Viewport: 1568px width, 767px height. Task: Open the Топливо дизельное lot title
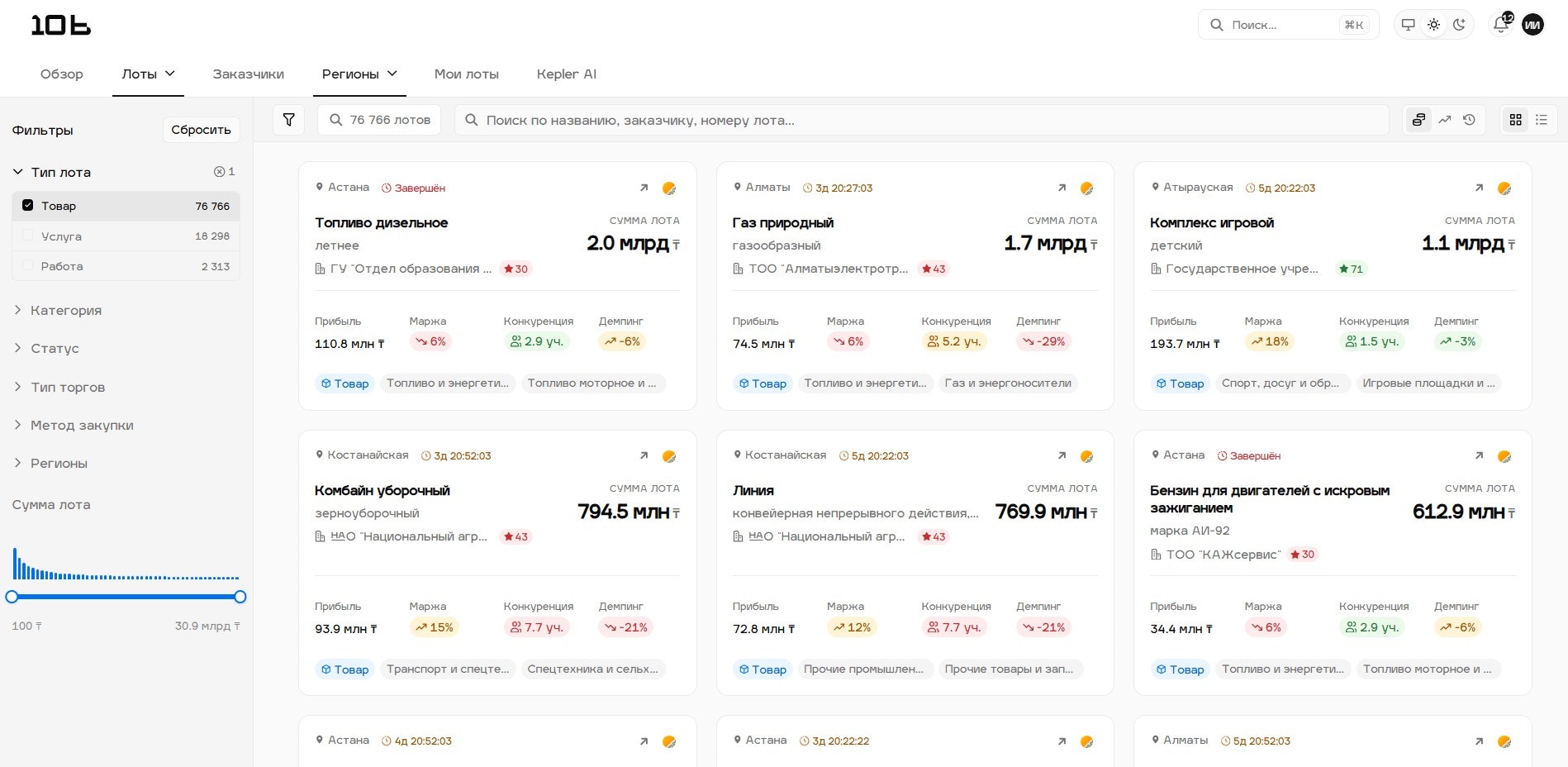(382, 222)
